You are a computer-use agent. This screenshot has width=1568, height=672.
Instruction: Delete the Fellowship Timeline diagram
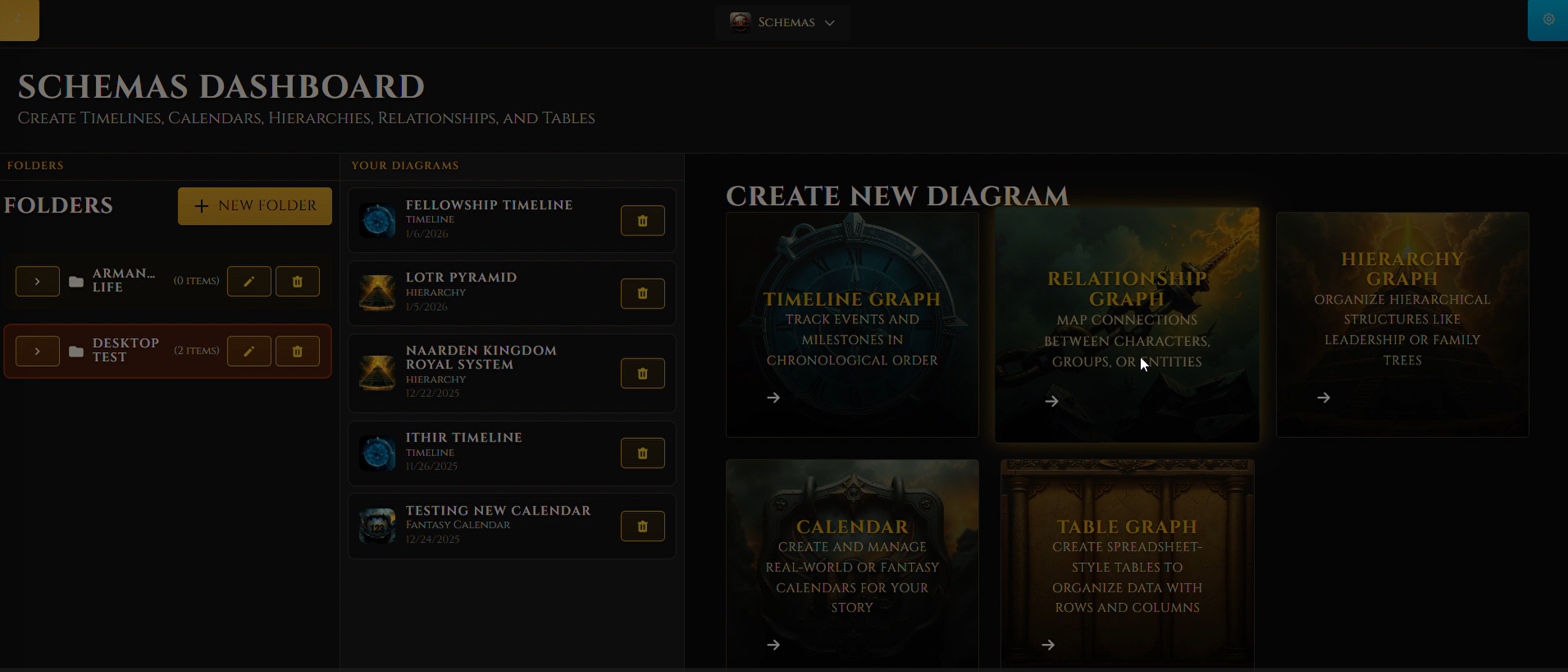[642, 221]
